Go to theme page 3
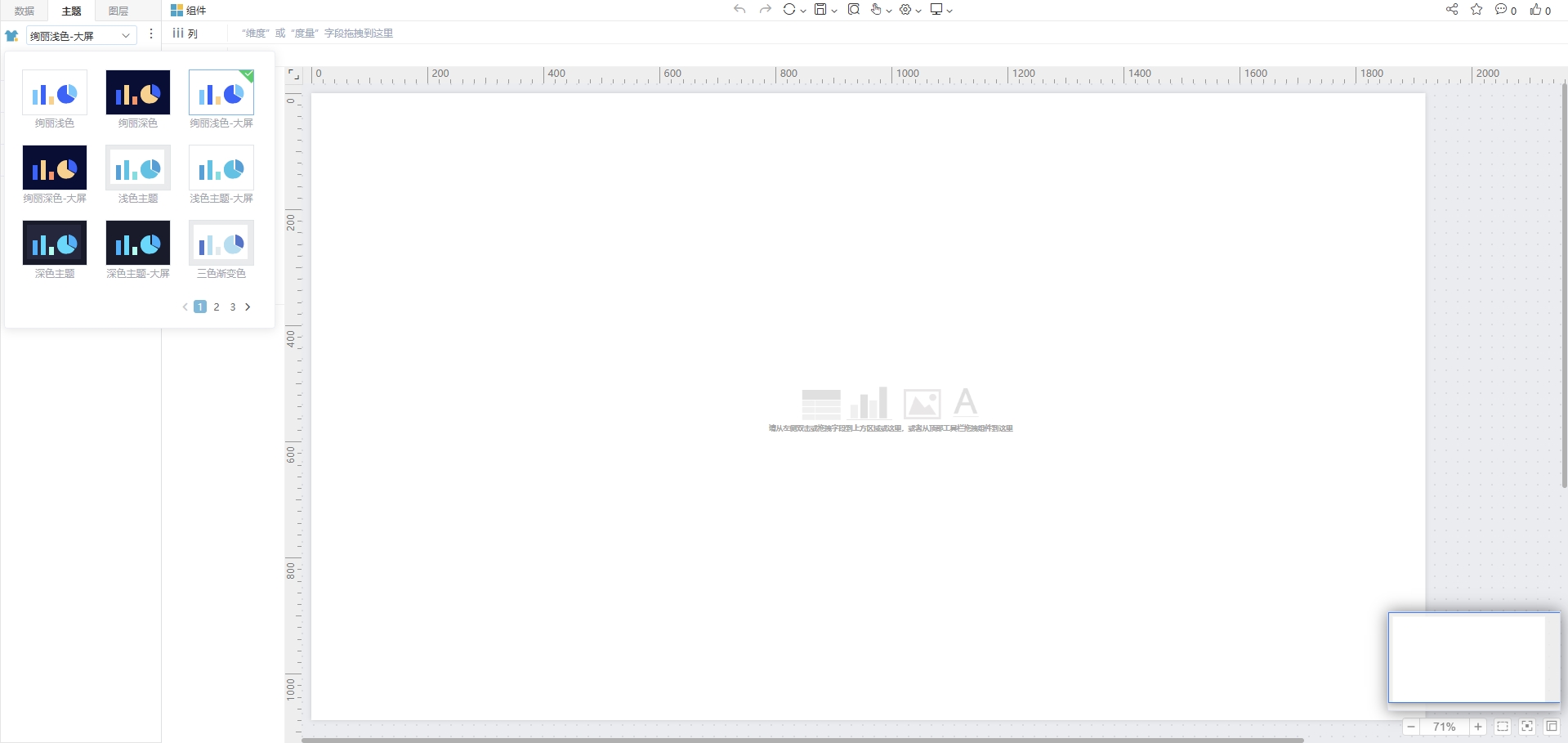This screenshot has height=743, width=1568. 233,307
